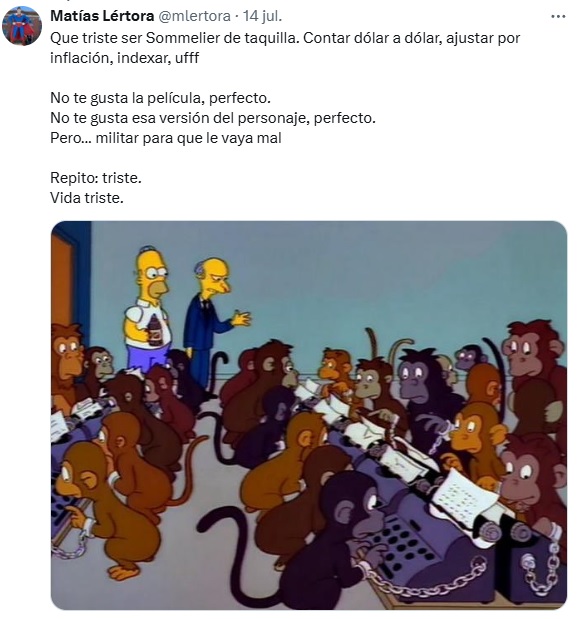Click the 'No te gusta esa versión' line
Viewport: 578px width, 619px height.
coord(213,118)
